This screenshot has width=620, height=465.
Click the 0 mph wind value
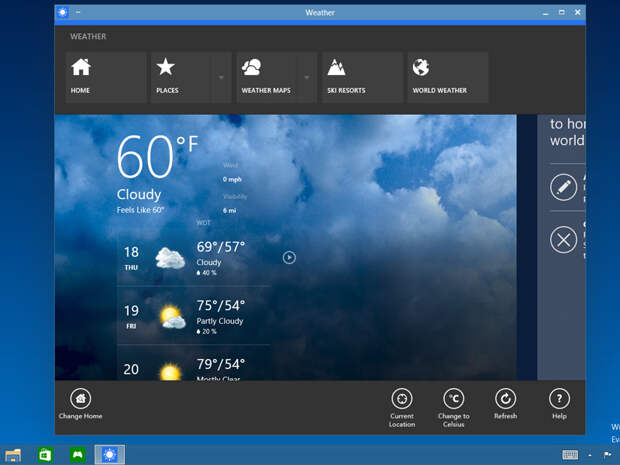click(x=232, y=179)
